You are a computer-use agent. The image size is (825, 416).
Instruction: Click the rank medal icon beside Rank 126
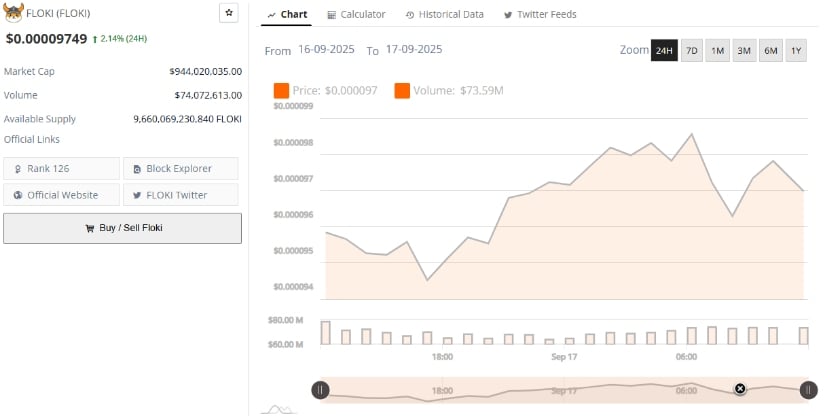pos(18,169)
